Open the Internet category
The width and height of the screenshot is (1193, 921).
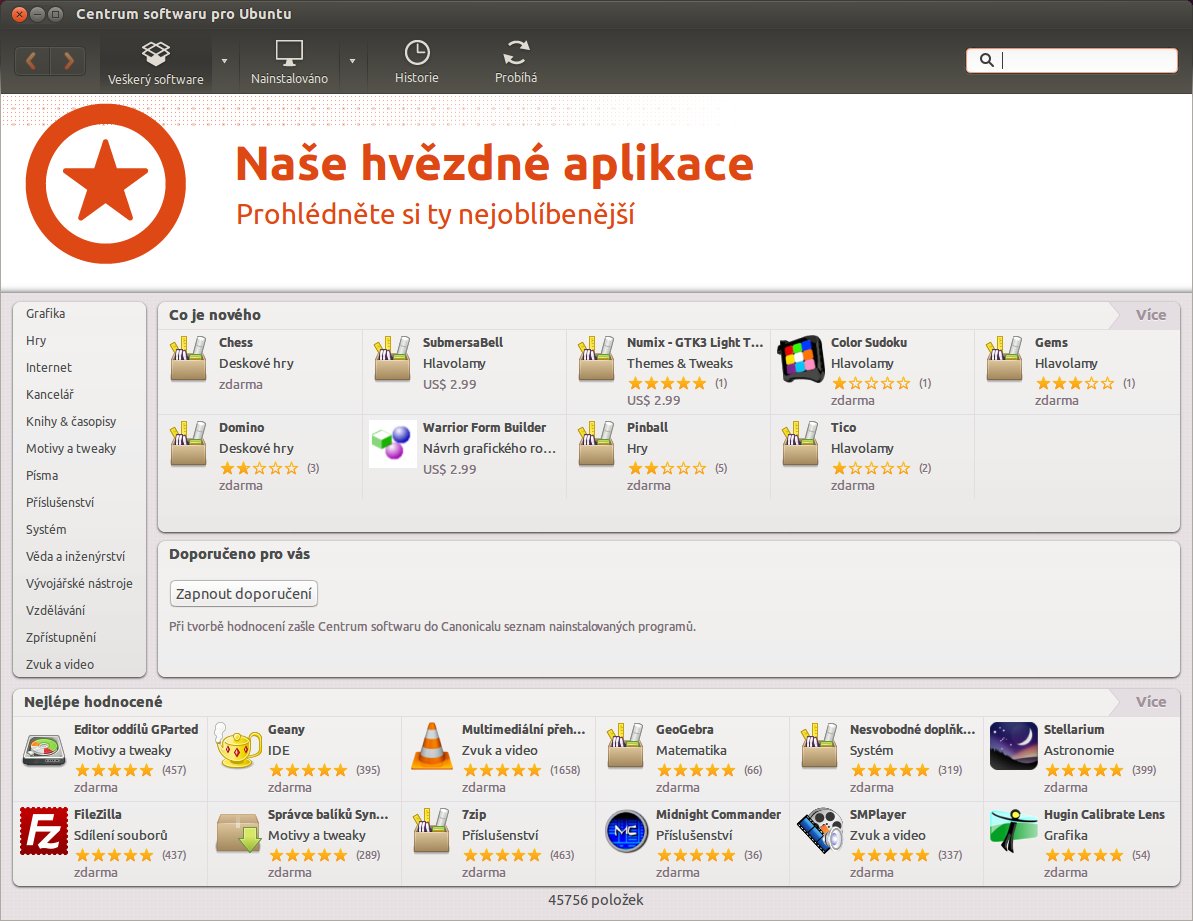(x=49, y=367)
